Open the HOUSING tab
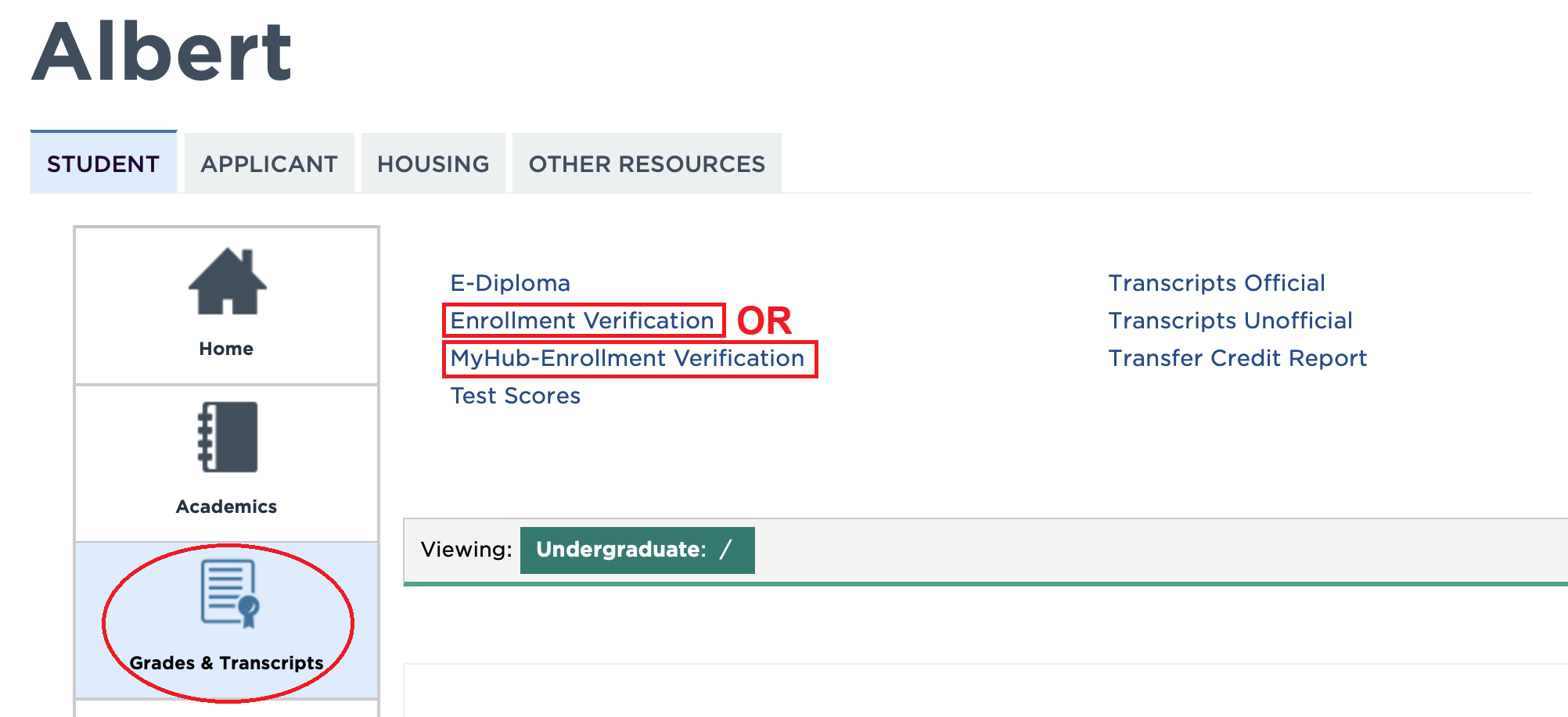This screenshot has width=1568, height=717. coord(433,163)
